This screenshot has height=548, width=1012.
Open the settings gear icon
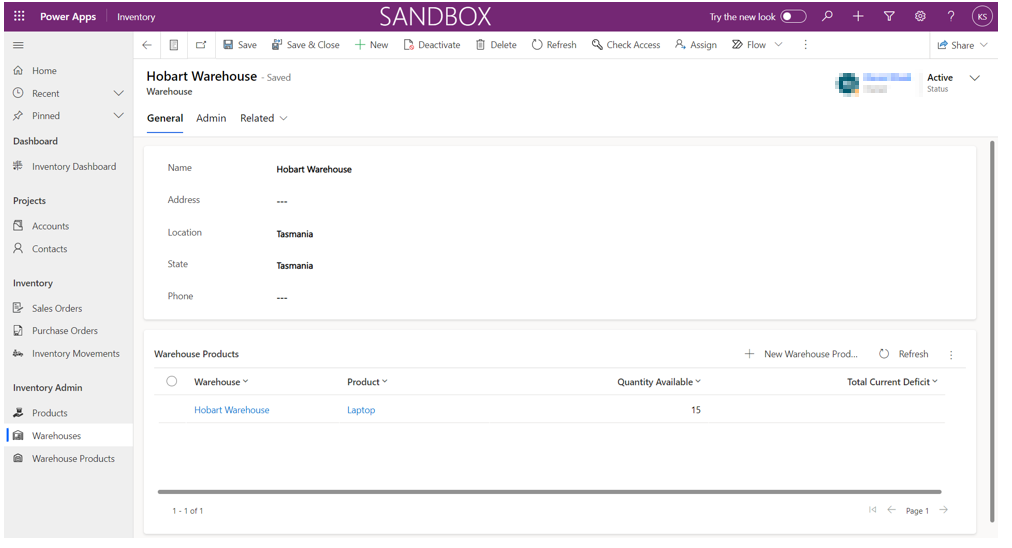pyautogui.click(x=920, y=16)
